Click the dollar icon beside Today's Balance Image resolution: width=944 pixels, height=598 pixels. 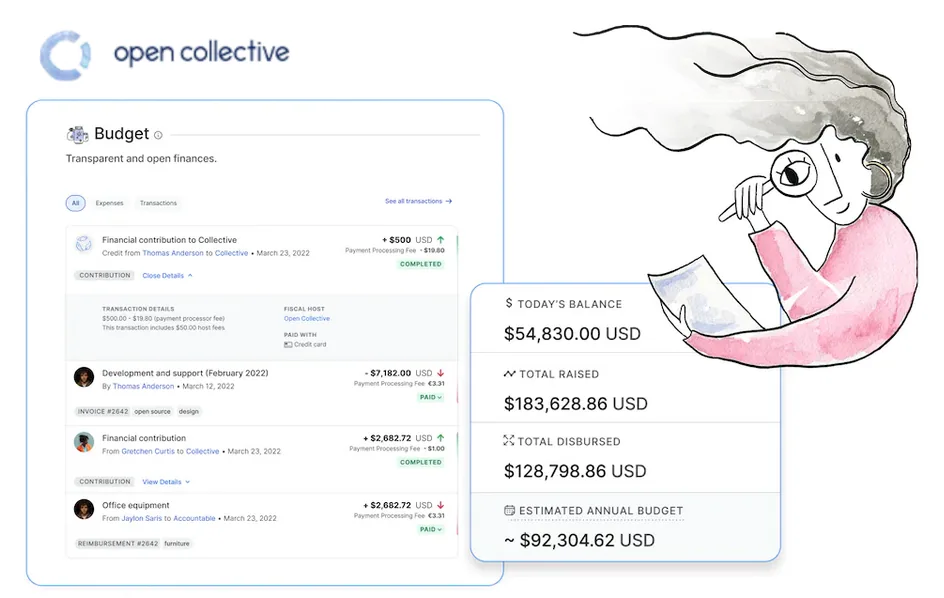(509, 303)
